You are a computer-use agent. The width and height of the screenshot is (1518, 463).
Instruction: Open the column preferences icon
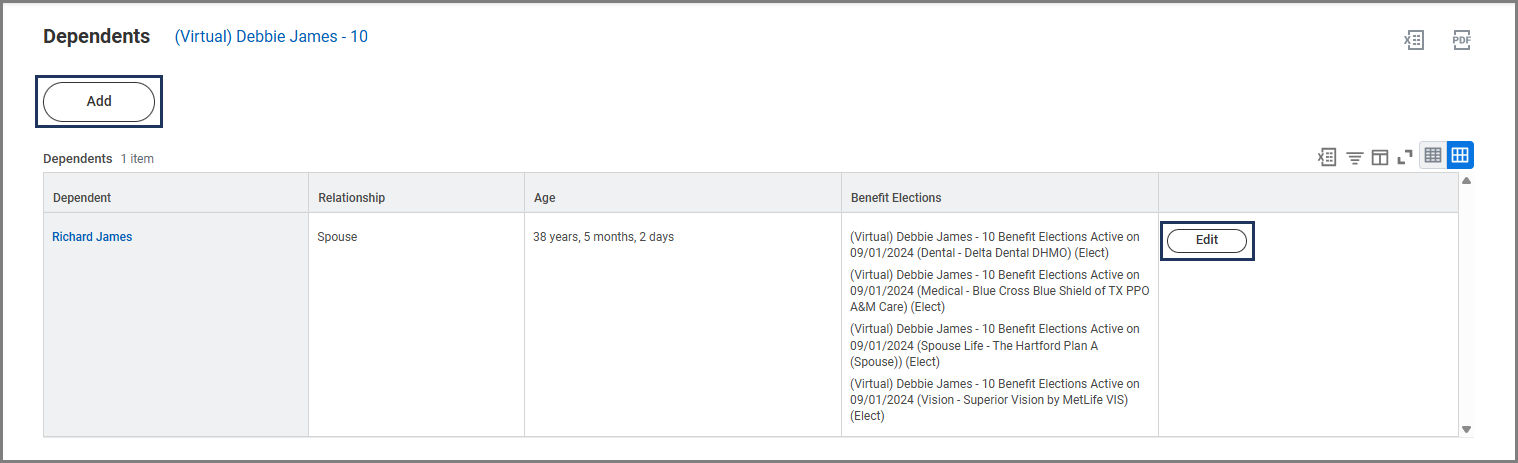pos(1380,157)
